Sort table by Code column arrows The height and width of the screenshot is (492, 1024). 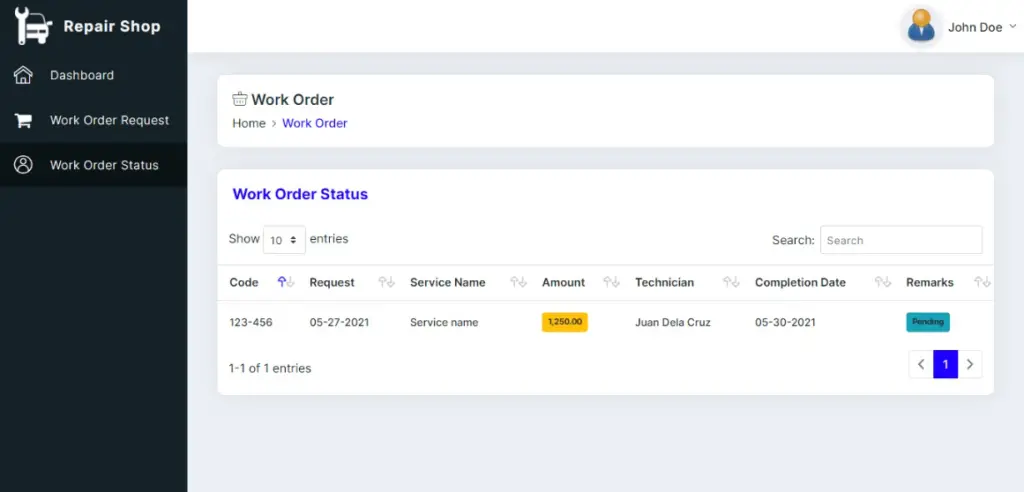click(286, 282)
